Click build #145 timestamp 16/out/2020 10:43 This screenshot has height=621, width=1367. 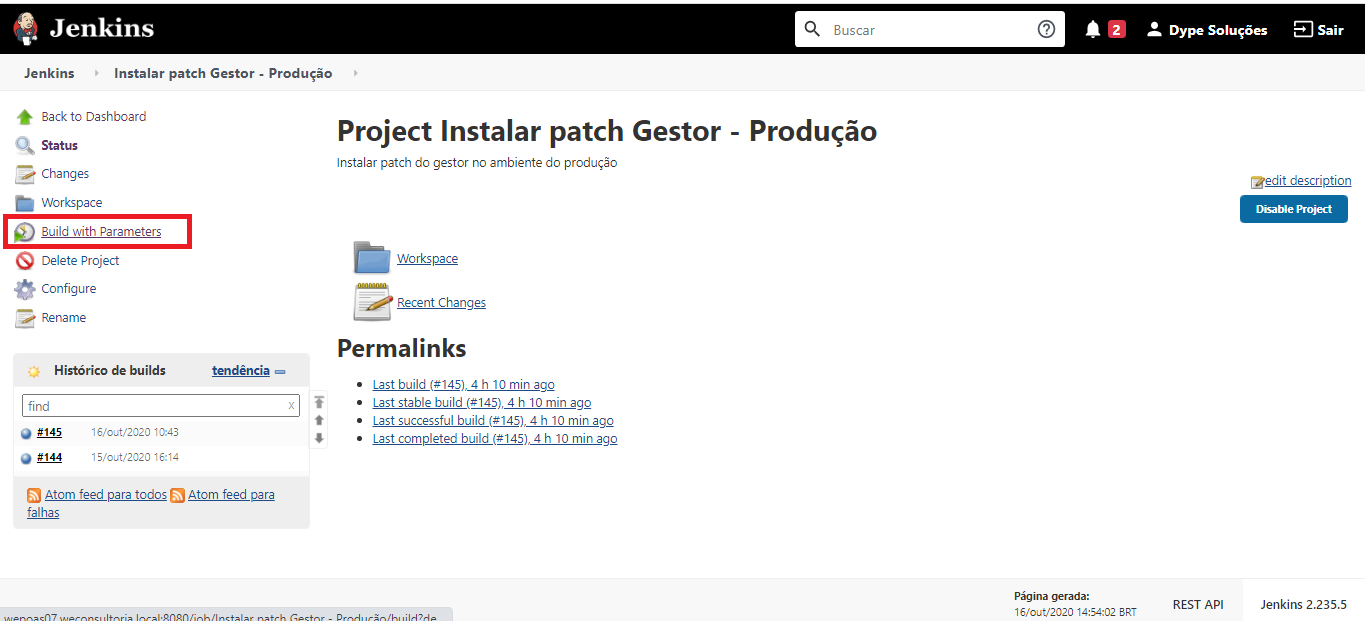[135, 433]
